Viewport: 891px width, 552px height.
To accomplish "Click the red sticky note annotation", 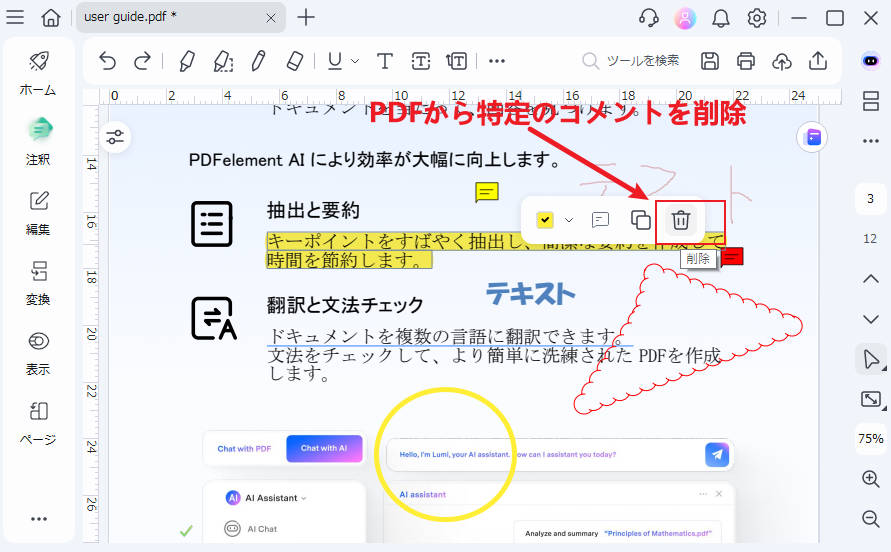I will click(x=732, y=256).
